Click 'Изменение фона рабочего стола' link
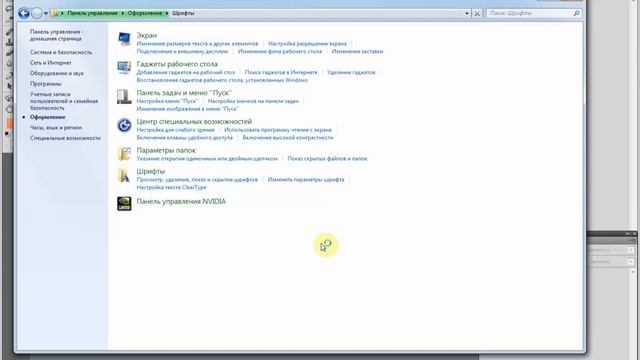 (x=280, y=51)
